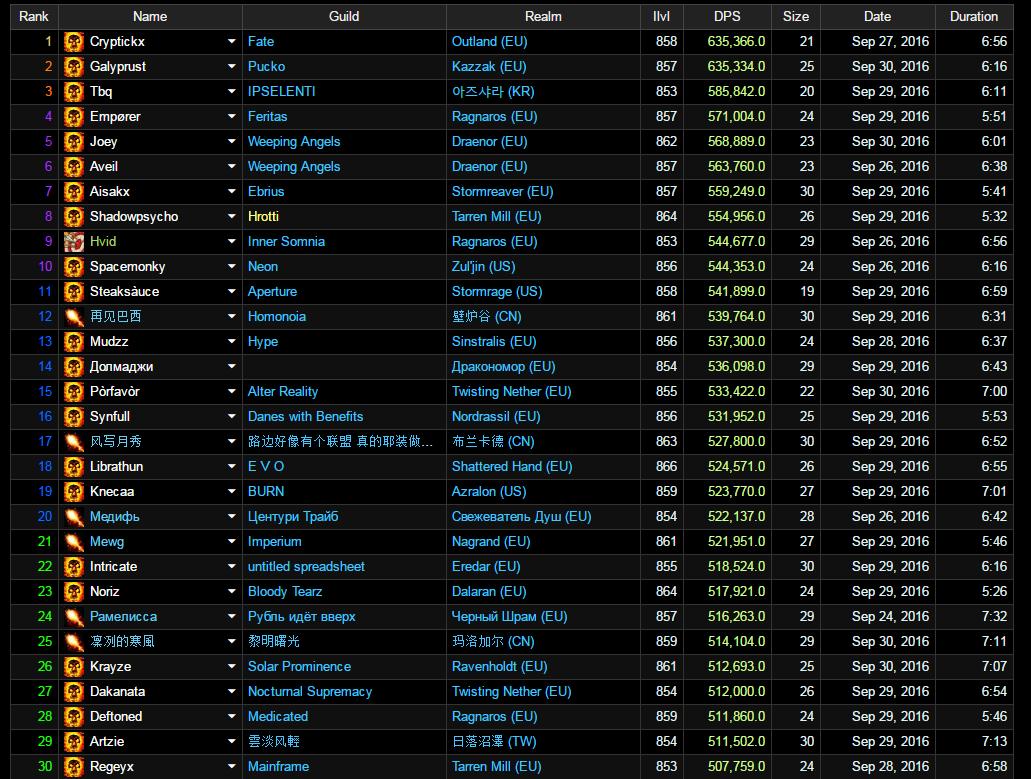Click the player name Intricate

pos(114,566)
